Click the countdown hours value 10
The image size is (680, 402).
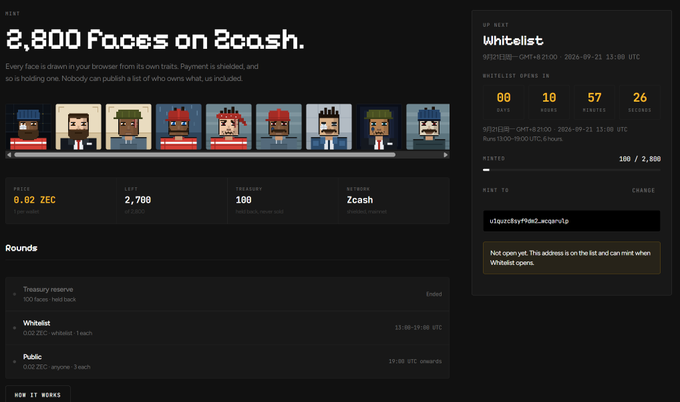pos(549,98)
